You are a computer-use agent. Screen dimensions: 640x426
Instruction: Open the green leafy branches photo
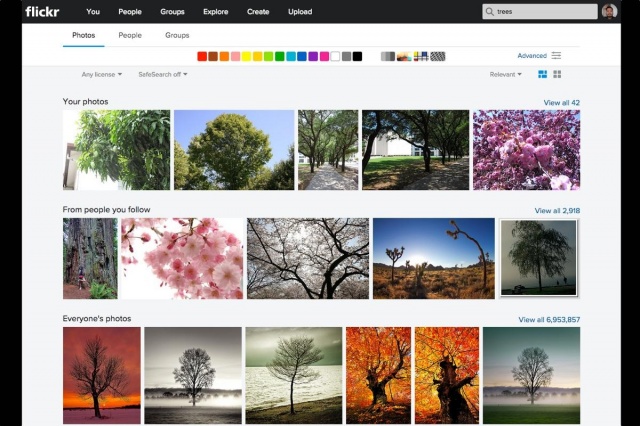tap(116, 150)
